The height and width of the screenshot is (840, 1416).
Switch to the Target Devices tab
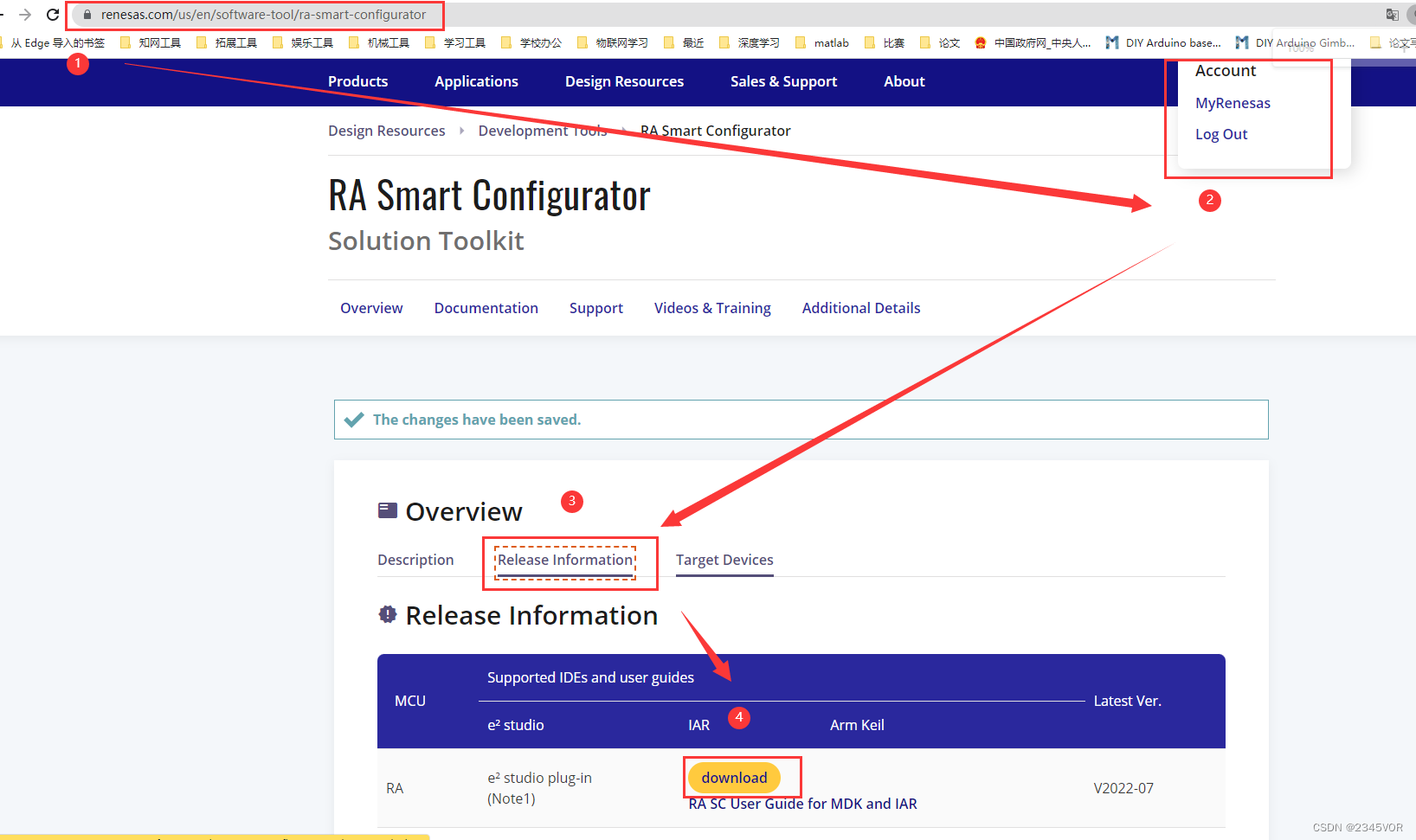(724, 560)
